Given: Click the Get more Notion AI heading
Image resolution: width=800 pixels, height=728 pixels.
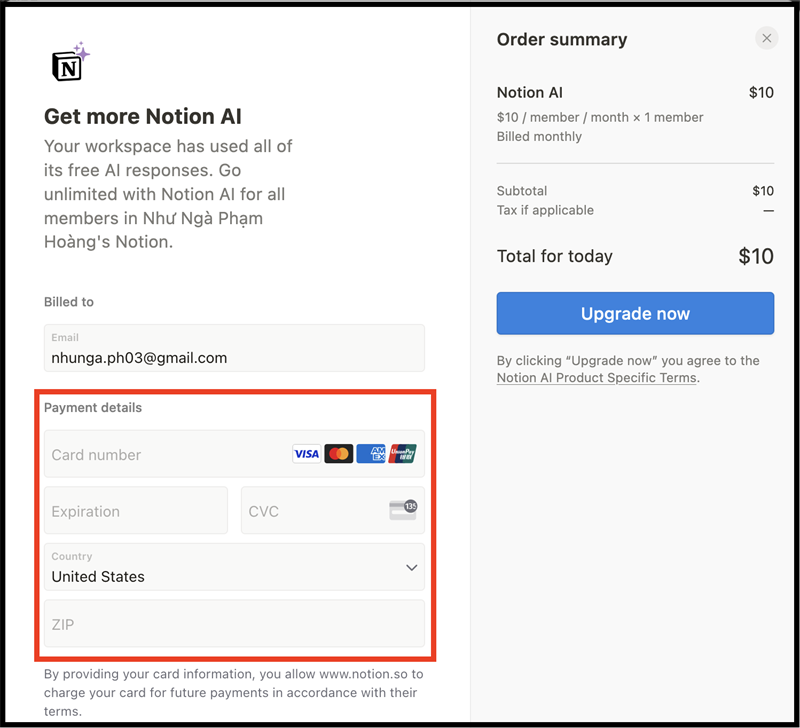Looking at the screenshot, I should [143, 116].
